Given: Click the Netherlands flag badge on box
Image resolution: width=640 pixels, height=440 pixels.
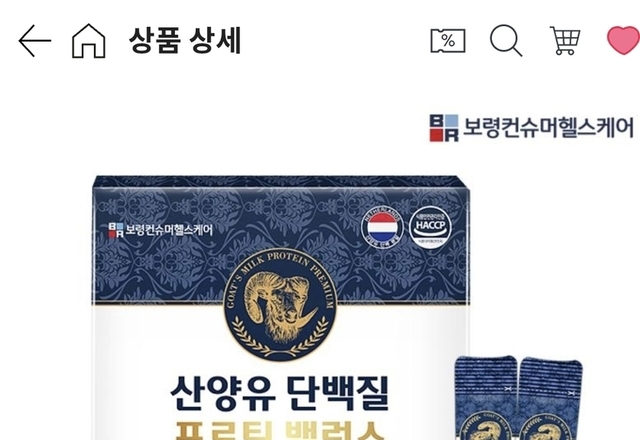Looking at the screenshot, I should tap(382, 227).
